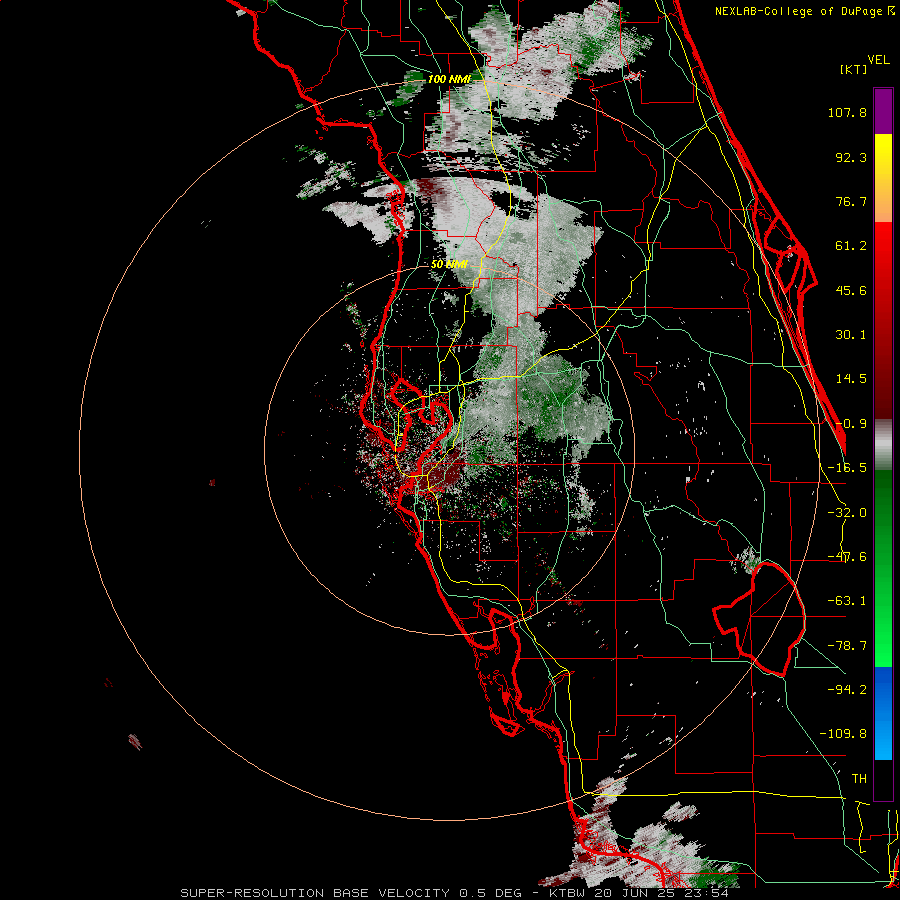Click the 50 NMI range ring label

pyautogui.click(x=449, y=265)
